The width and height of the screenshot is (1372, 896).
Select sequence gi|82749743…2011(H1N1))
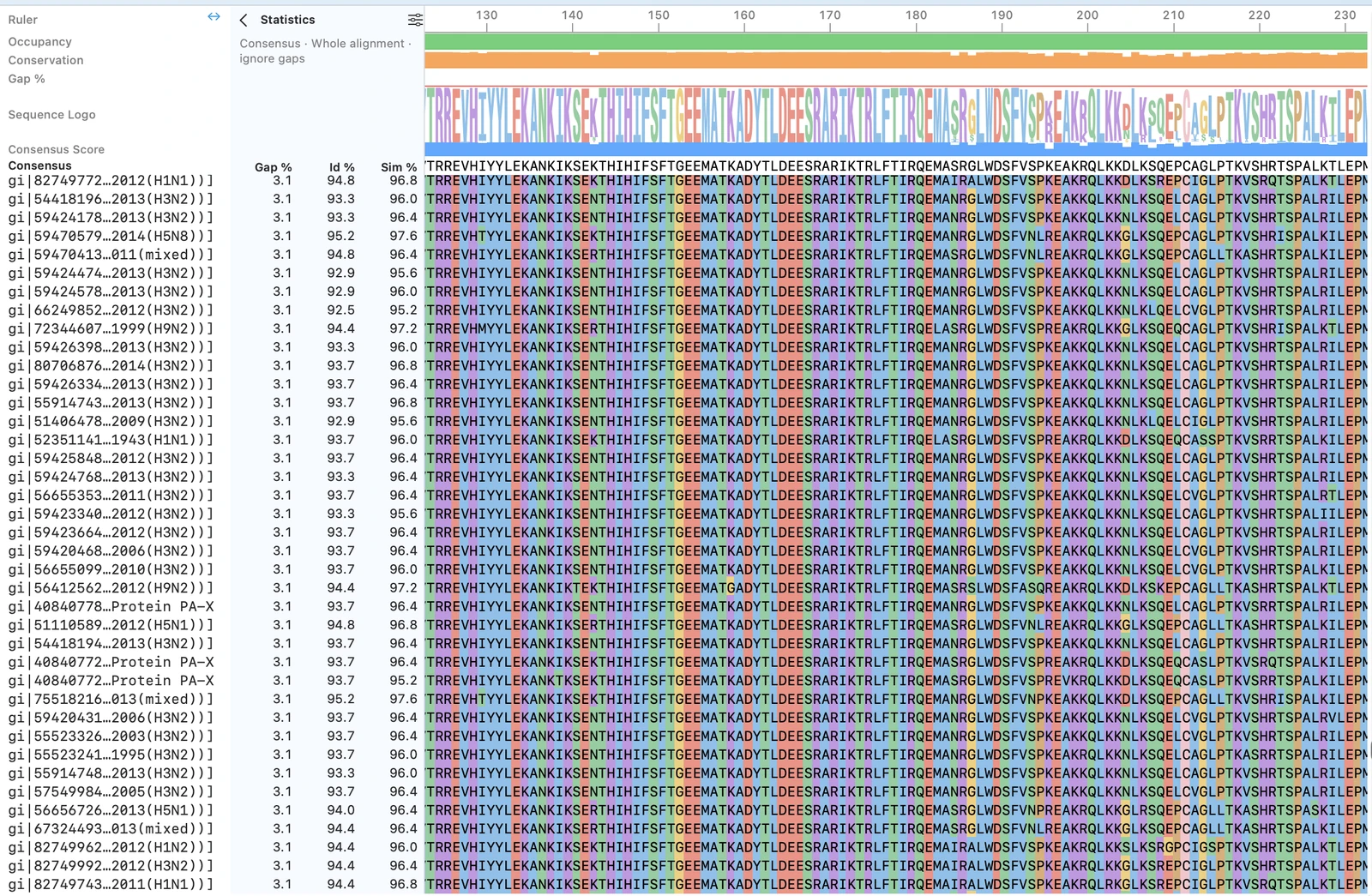[111, 885]
